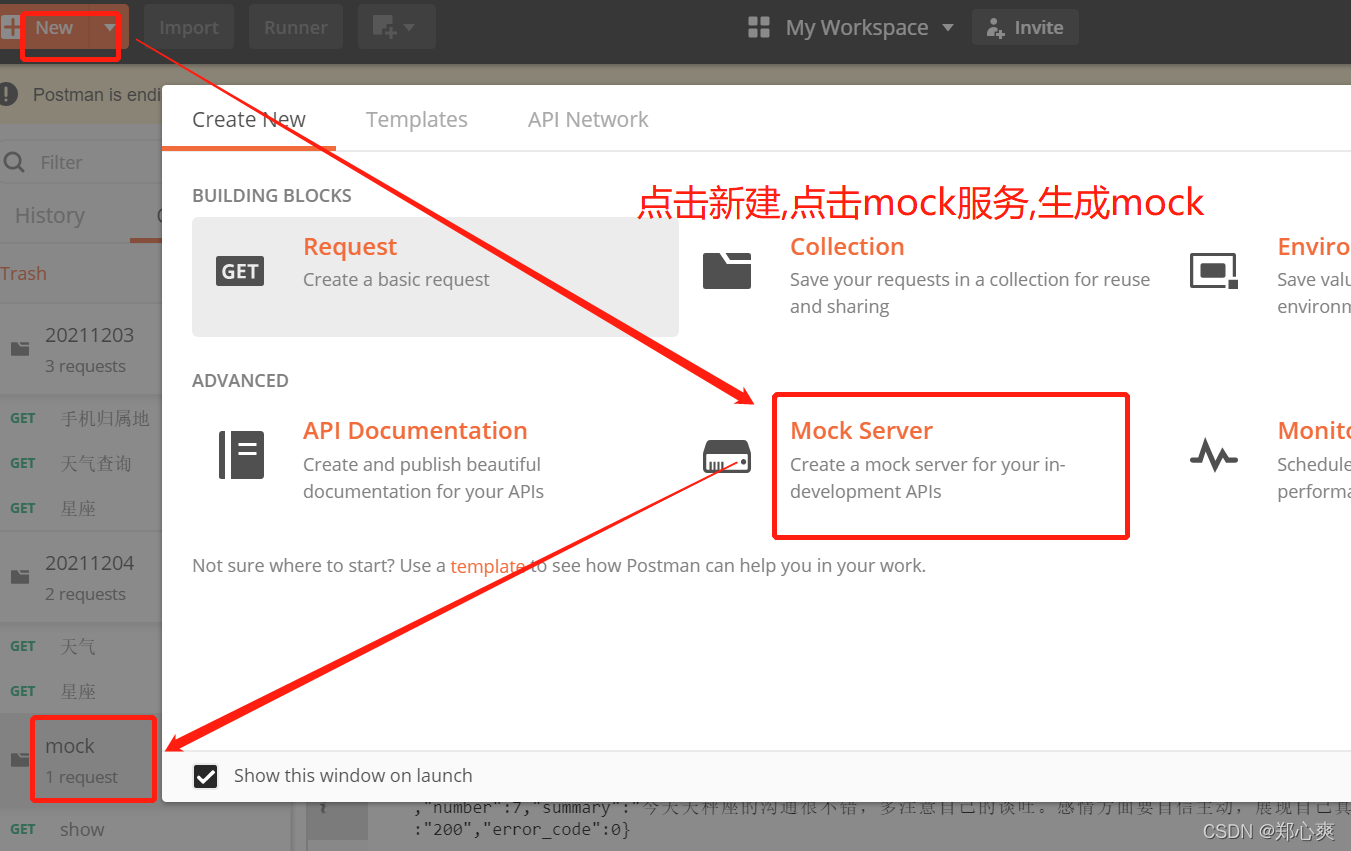Click the Environment icon
This screenshot has width=1351, height=851.
pyautogui.click(x=1213, y=271)
